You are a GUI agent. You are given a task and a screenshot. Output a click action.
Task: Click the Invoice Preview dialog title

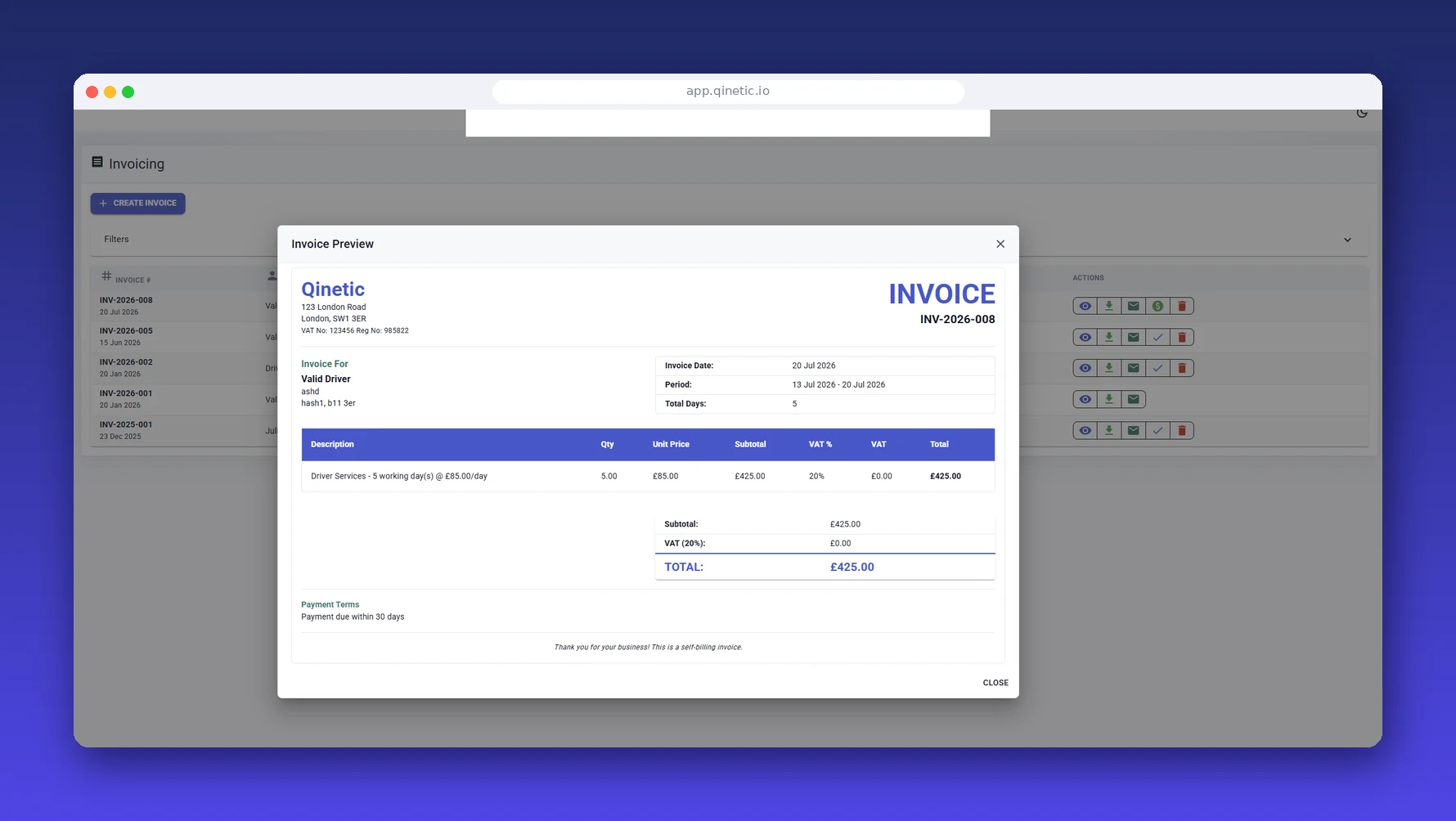click(x=332, y=244)
